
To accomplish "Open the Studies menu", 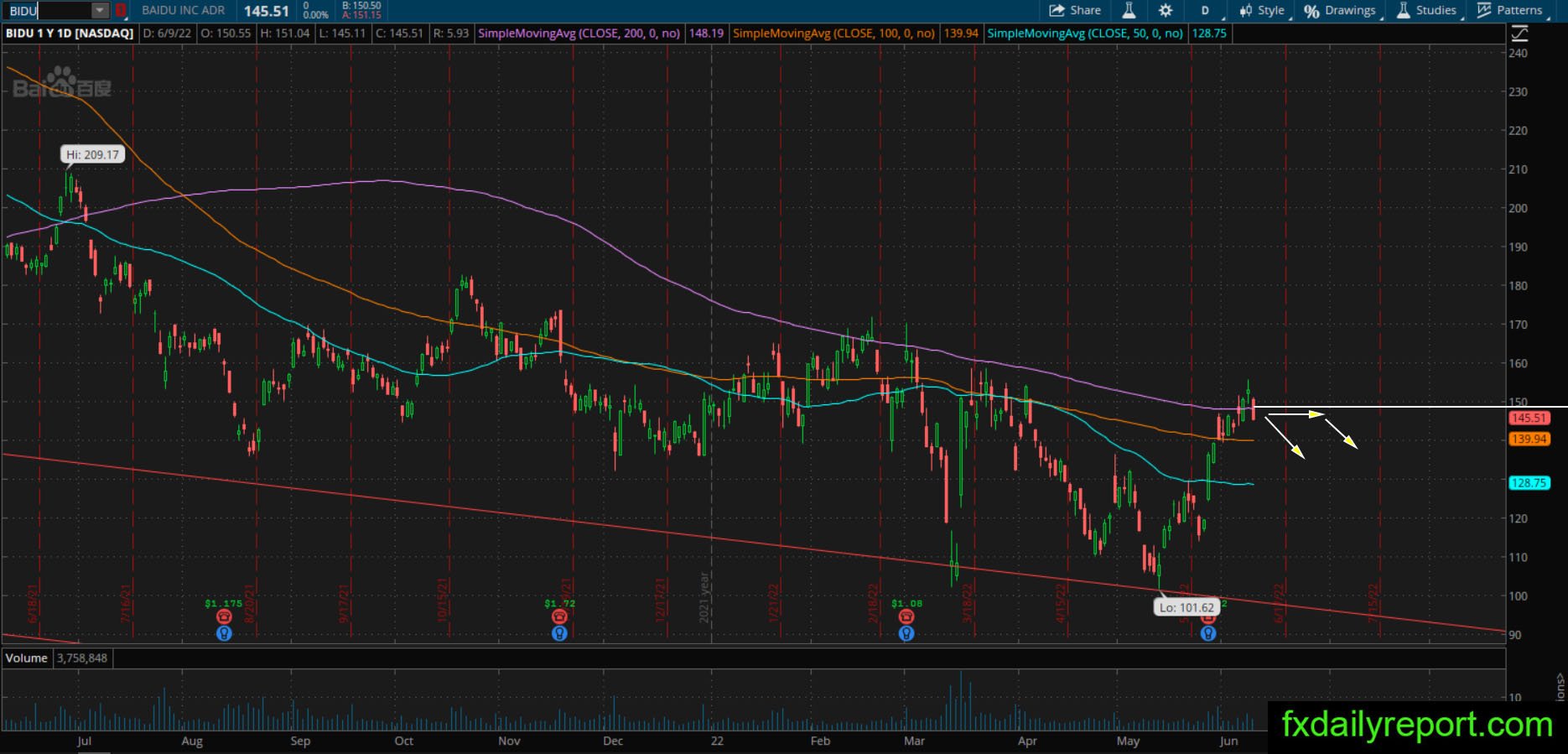I will (x=1427, y=10).
